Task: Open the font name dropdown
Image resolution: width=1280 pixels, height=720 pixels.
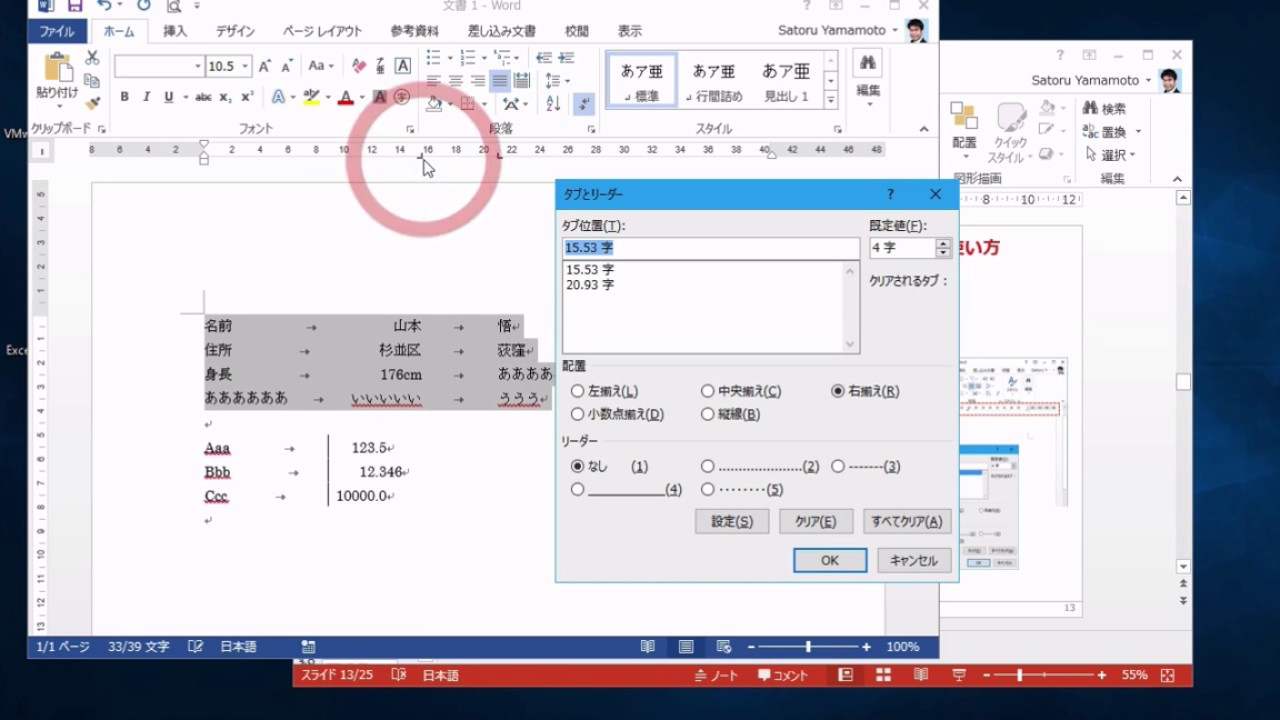Action: click(197, 66)
